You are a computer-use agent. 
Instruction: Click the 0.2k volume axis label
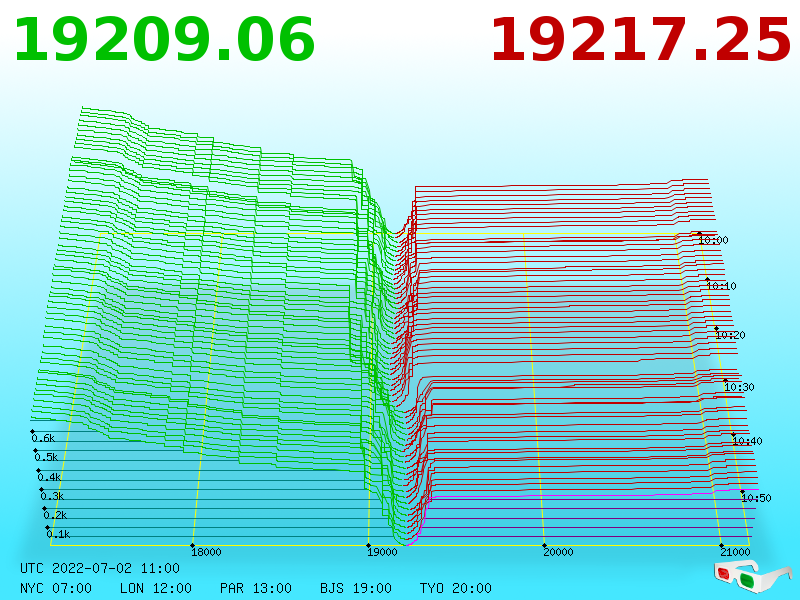coord(56,515)
